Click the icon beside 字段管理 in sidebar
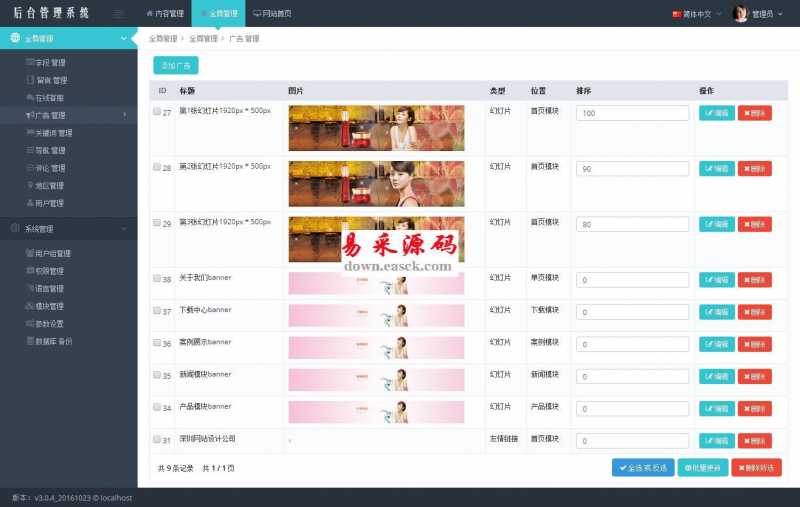This screenshot has width=800, height=507. (30, 62)
